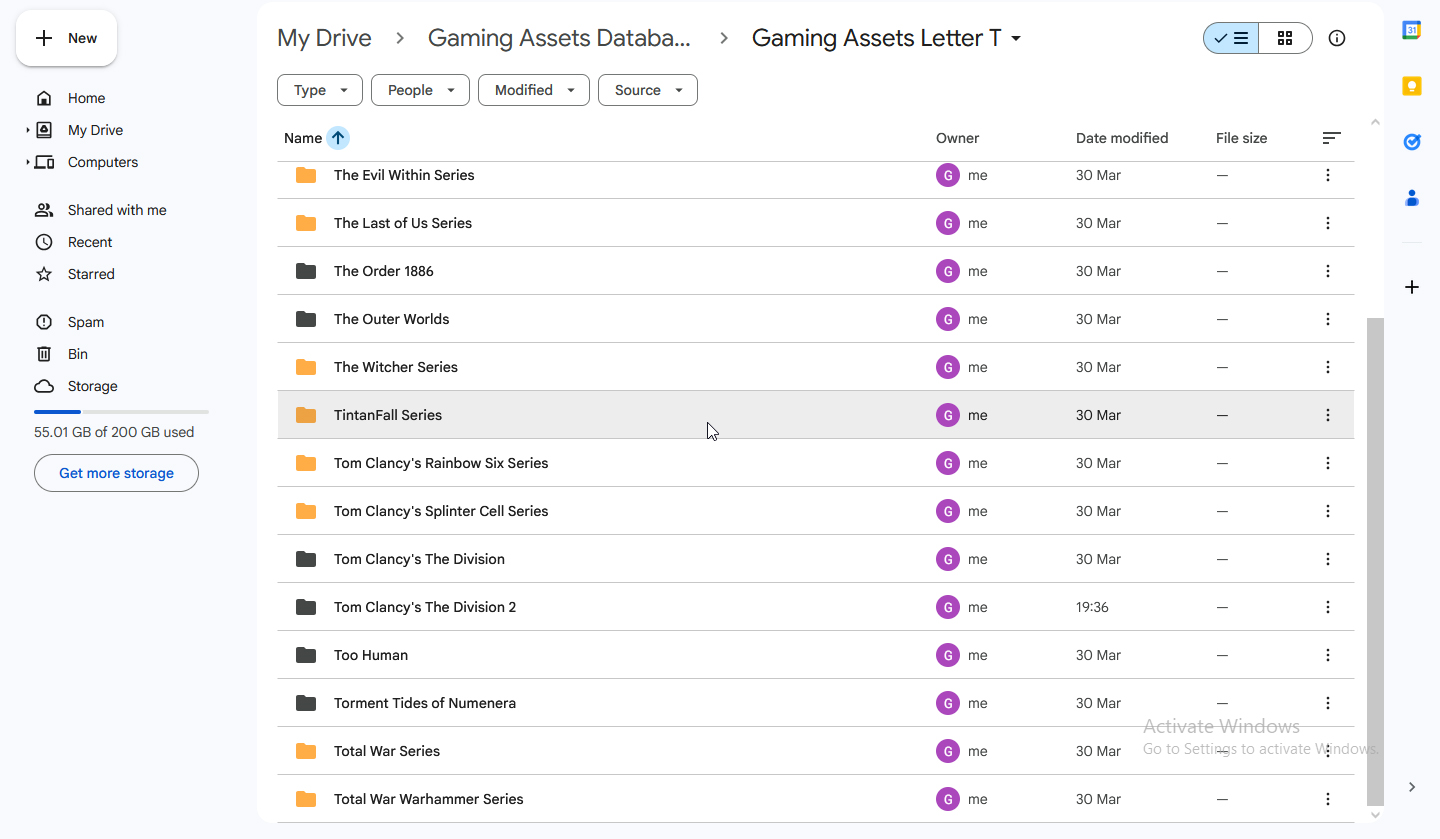Navigate to My Drive breadcrumb

click(324, 38)
